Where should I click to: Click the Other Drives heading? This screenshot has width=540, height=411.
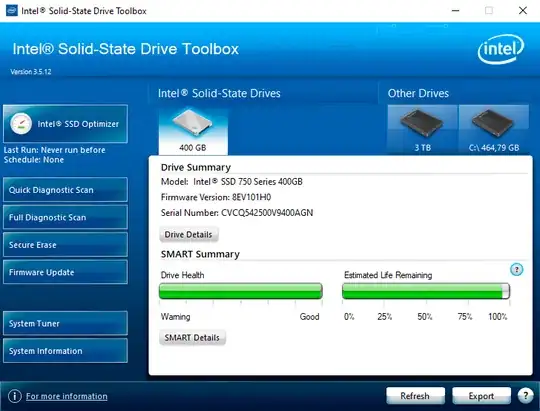pos(418,93)
